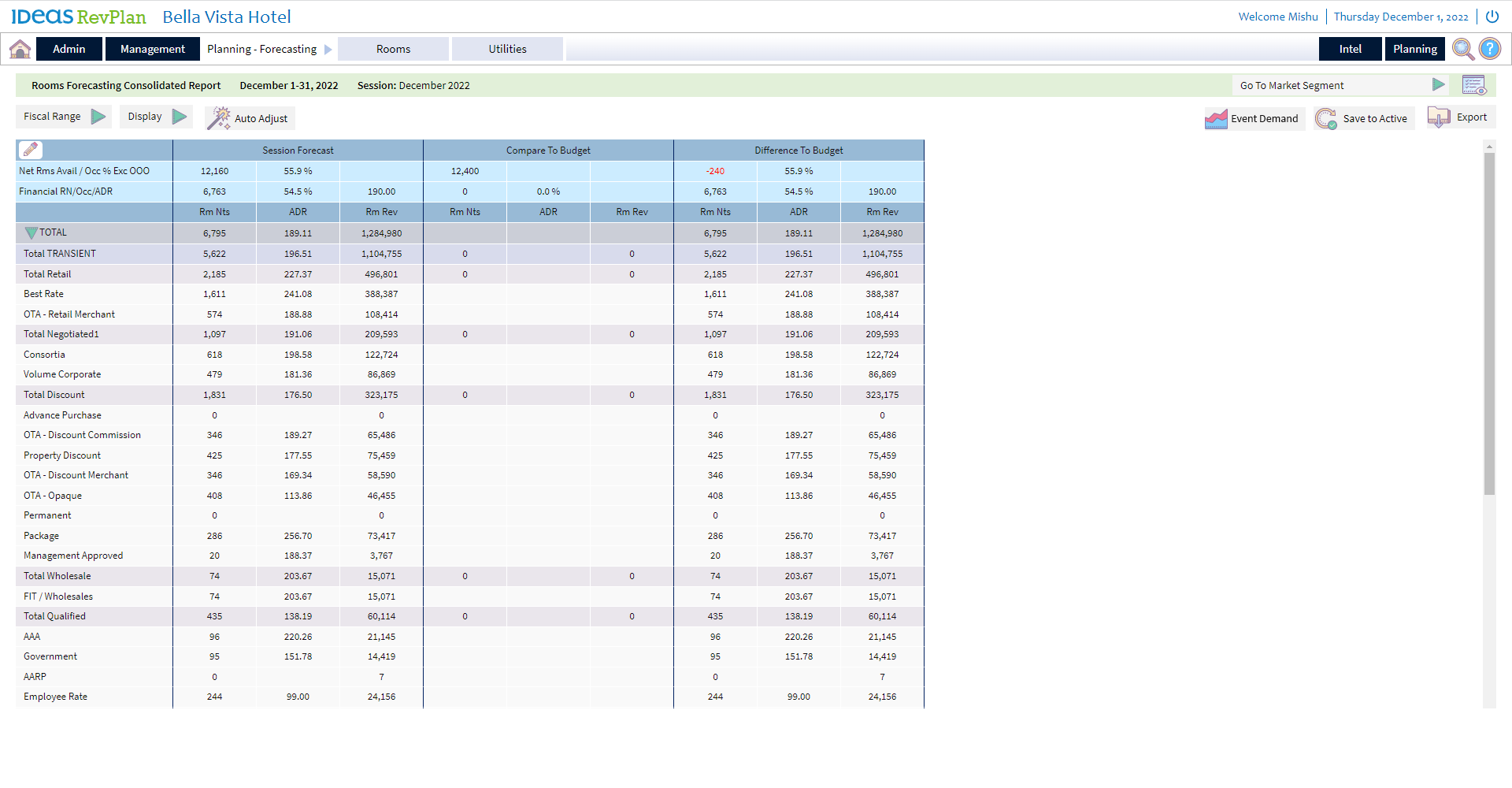Click the Home house icon
1512x788 pixels.
[20, 49]
